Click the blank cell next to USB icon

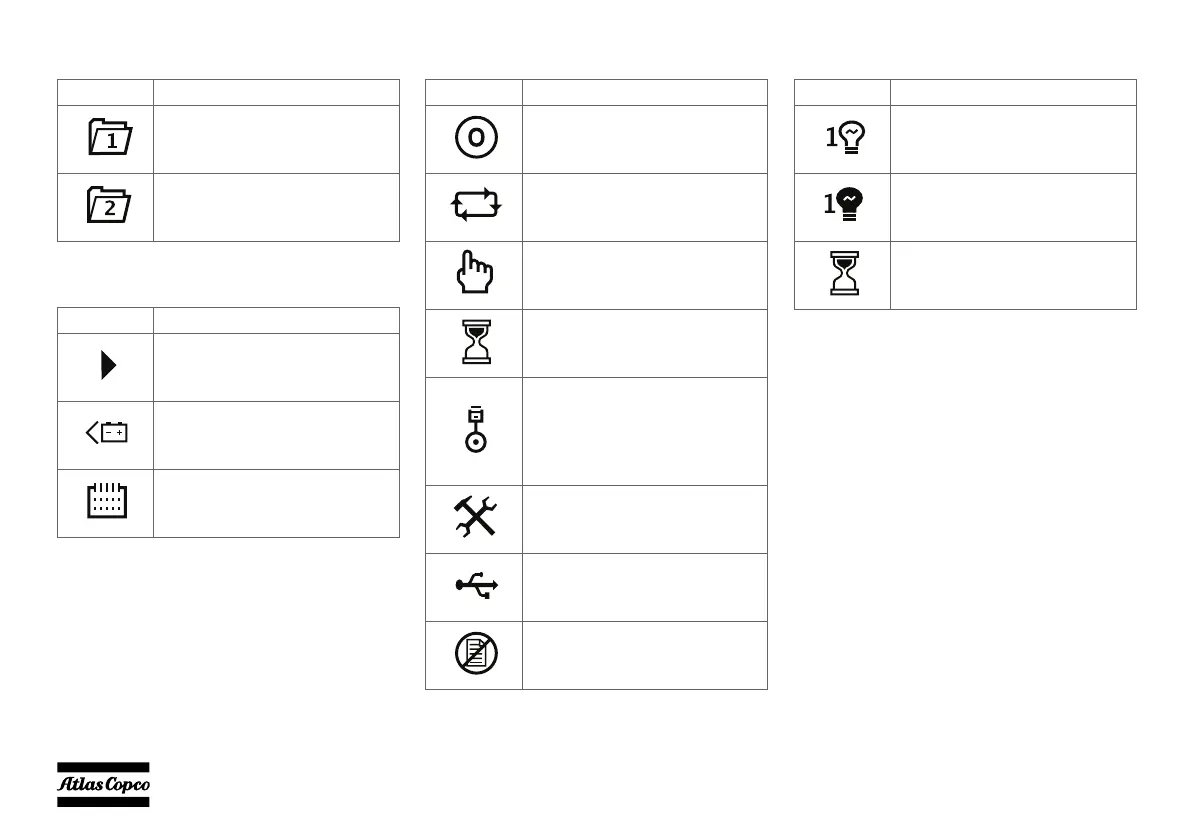[x=645, y=588]
